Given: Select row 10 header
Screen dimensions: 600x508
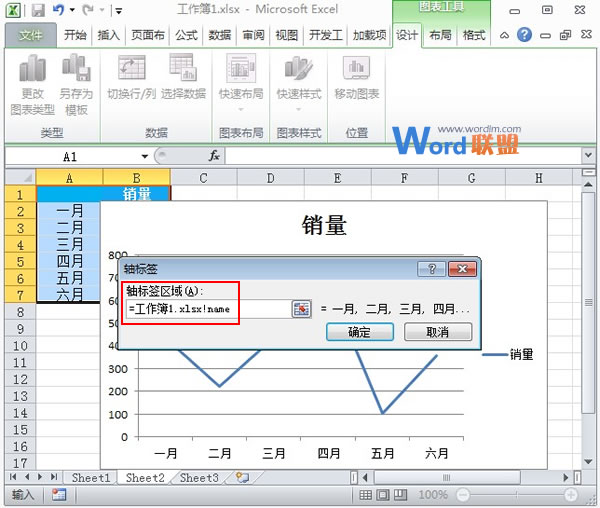Looking at the screenshot, I should pyautogui.click(x=21, y=346).
